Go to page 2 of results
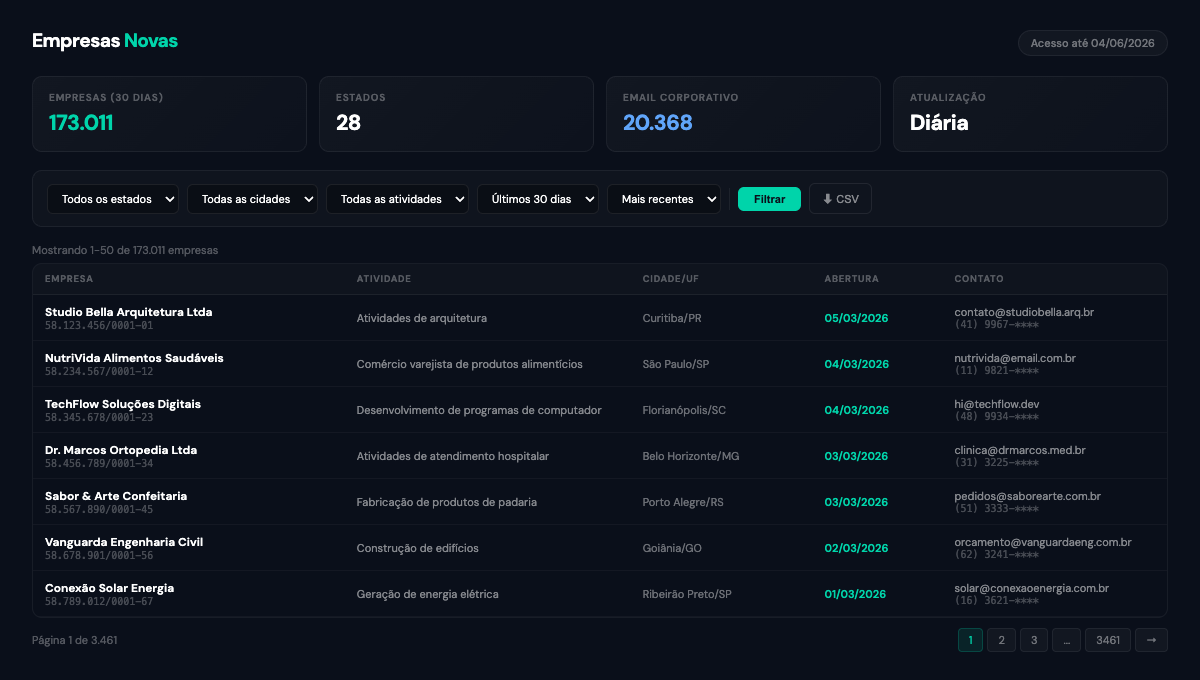The width and height of the screenshot is (1200, 680). pos(1001,639)
